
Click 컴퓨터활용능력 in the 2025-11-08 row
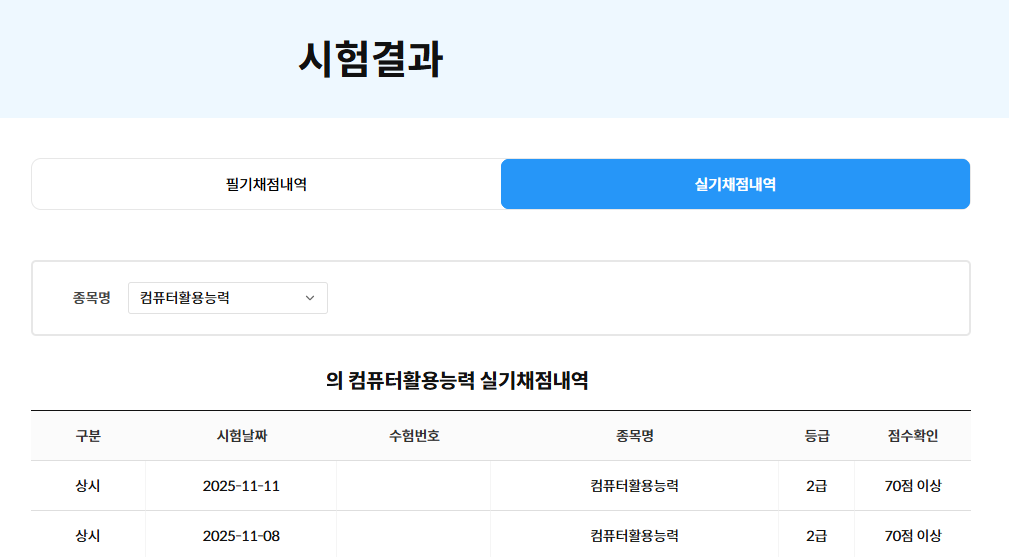coord(634,536)
